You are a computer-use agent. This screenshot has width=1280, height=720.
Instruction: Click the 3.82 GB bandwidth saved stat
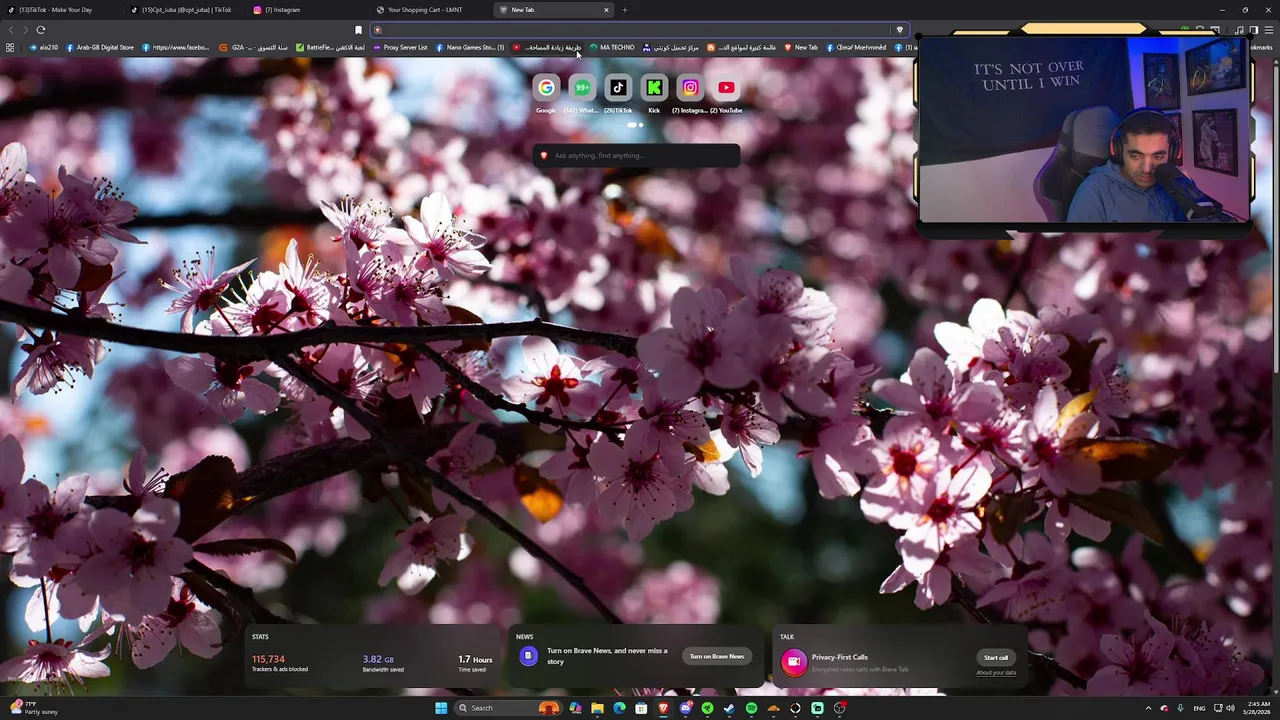383,663
